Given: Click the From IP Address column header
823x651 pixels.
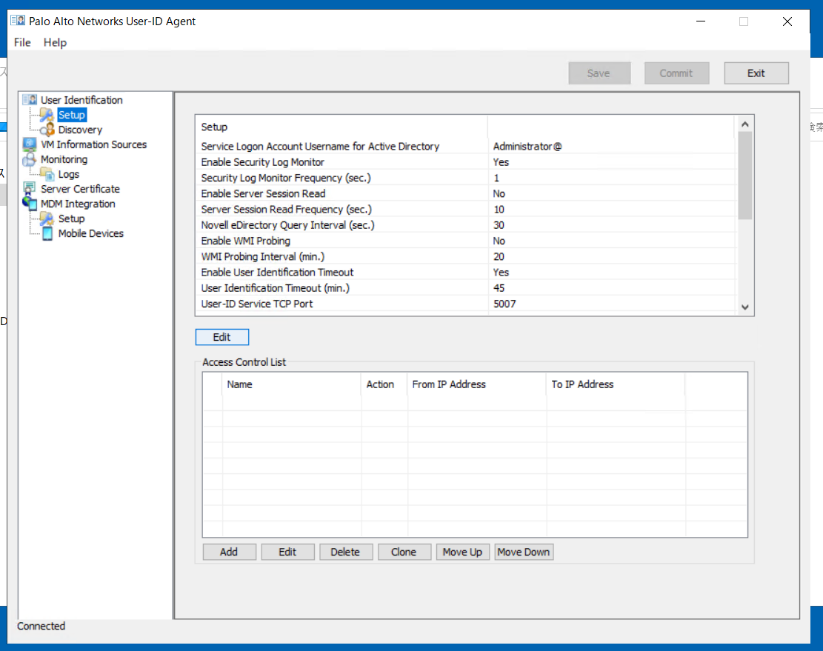Looking at the screenshot, I should click(x=477, y=384).
